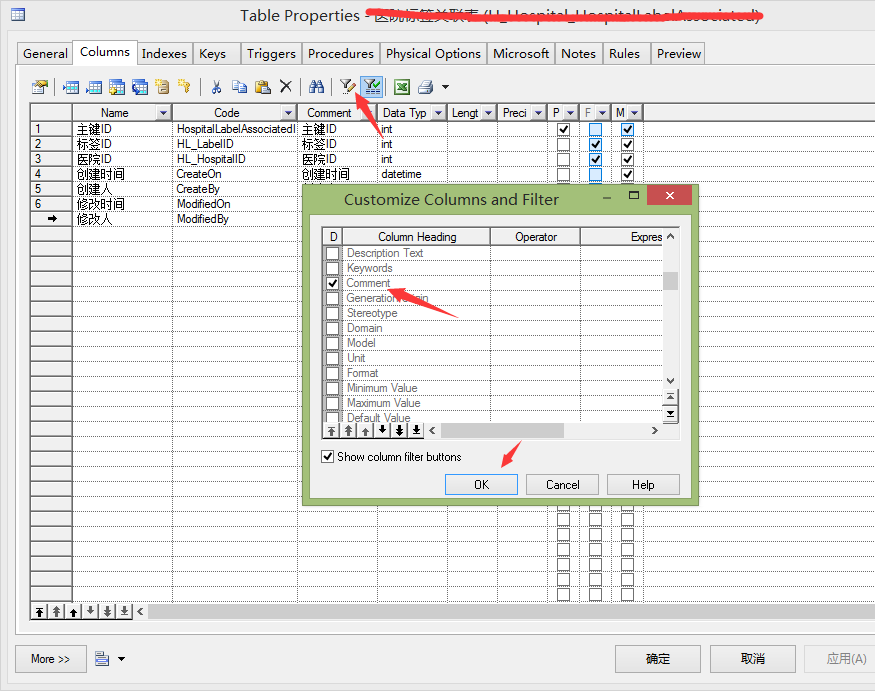Switch to the Preview tab

point(679,54)
